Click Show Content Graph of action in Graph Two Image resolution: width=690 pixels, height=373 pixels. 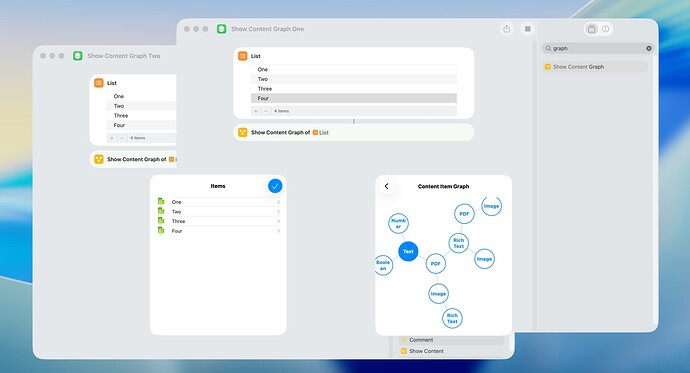133,159
